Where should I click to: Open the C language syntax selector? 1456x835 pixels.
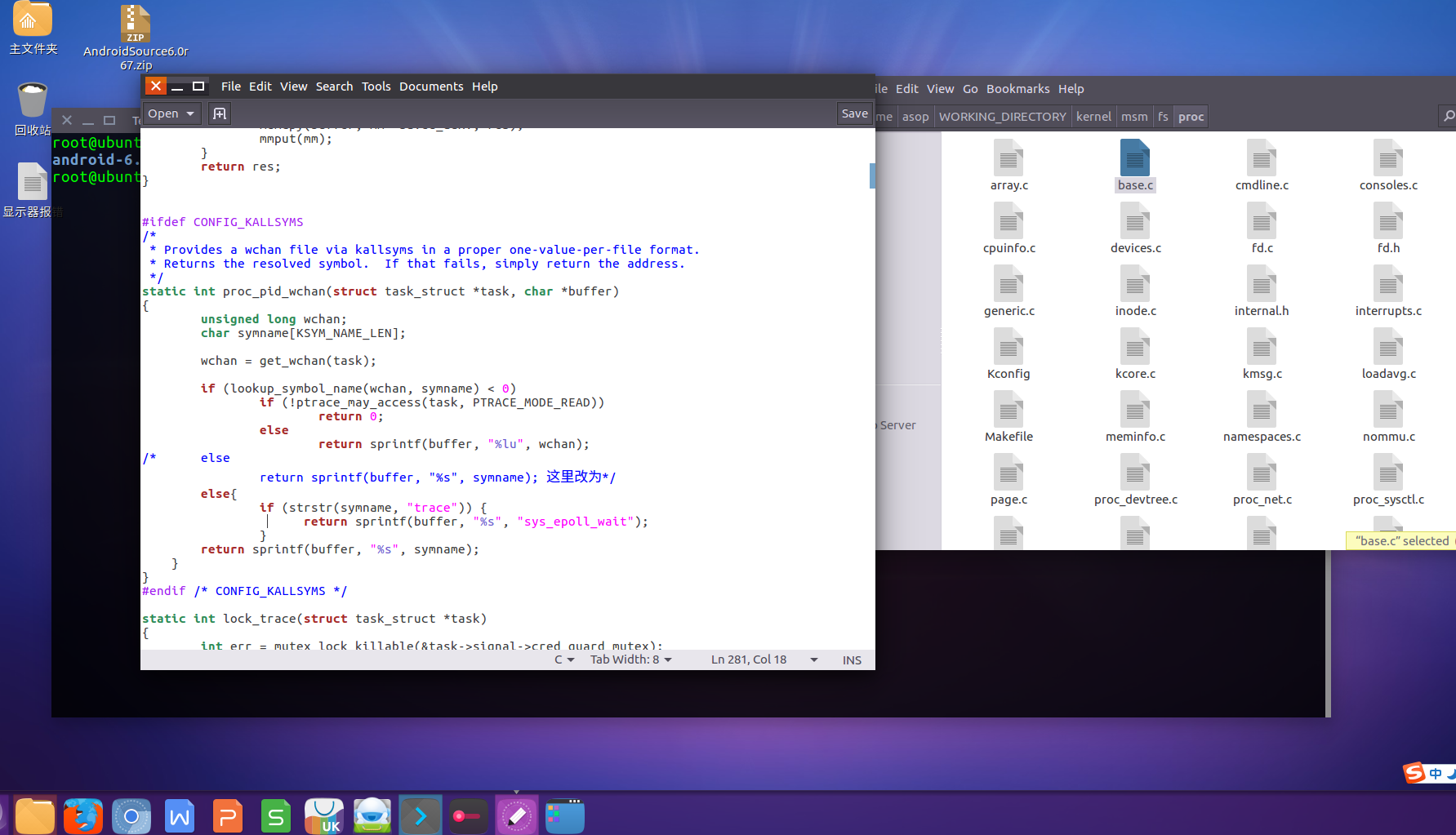[x=564, y=660]
